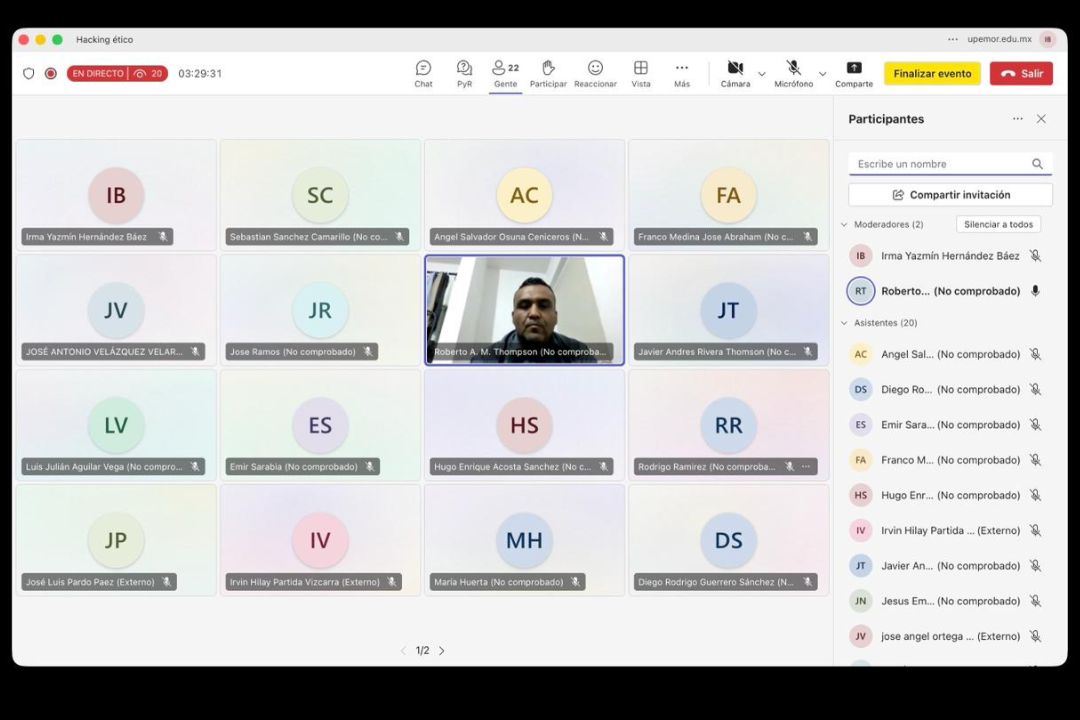Go to next page of participants grid
This screenshot has width=1080, height=720.
point(442,651)
